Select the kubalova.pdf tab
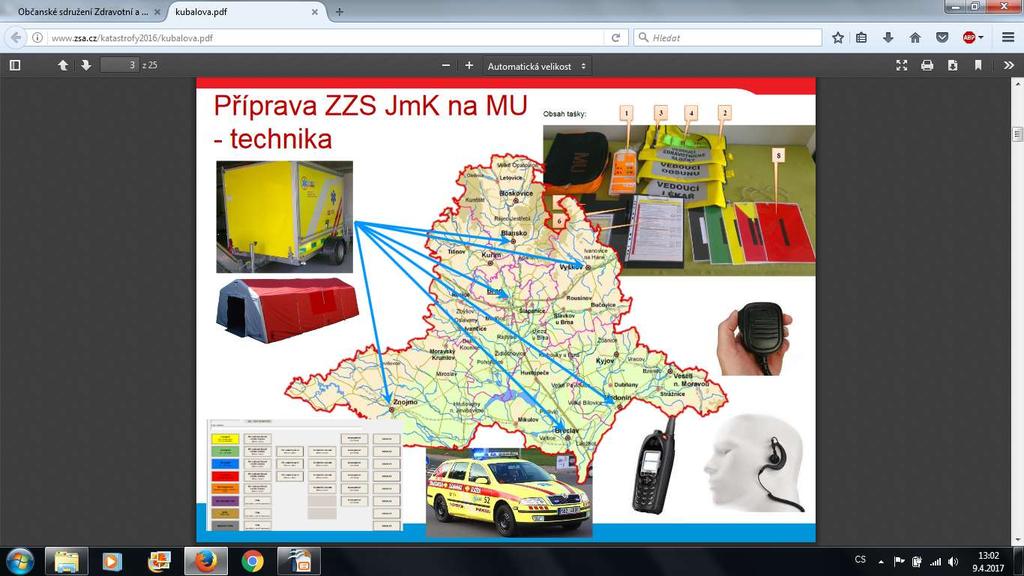This screenshot has width=1024, height=576. click(242, 12)
